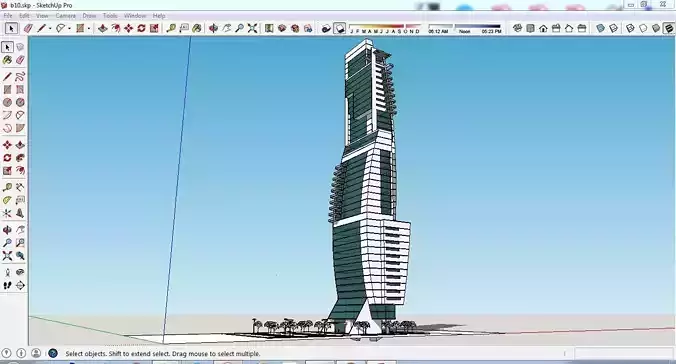The image size is (676, 364).
Task: Pick the Freehand drawing tool
Action: [20, 77]
